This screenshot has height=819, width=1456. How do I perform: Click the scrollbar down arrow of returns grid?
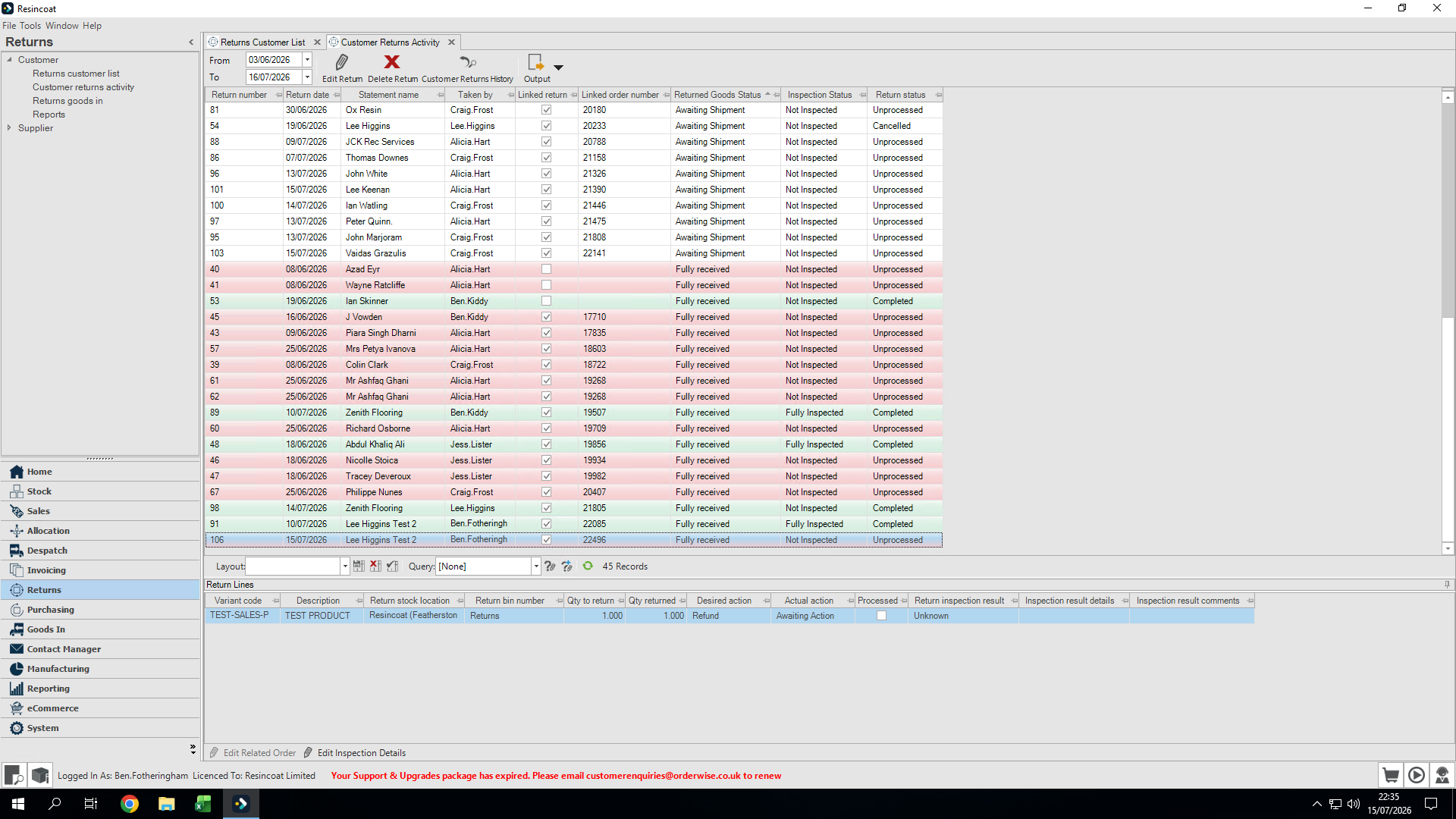click(x=1448, y=548)
